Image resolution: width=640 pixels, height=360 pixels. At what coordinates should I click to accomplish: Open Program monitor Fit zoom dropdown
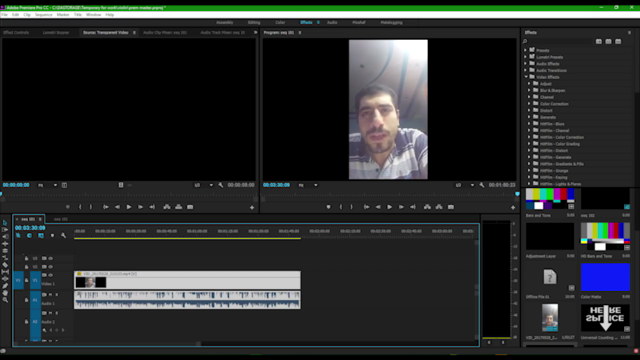pos(308,185)
